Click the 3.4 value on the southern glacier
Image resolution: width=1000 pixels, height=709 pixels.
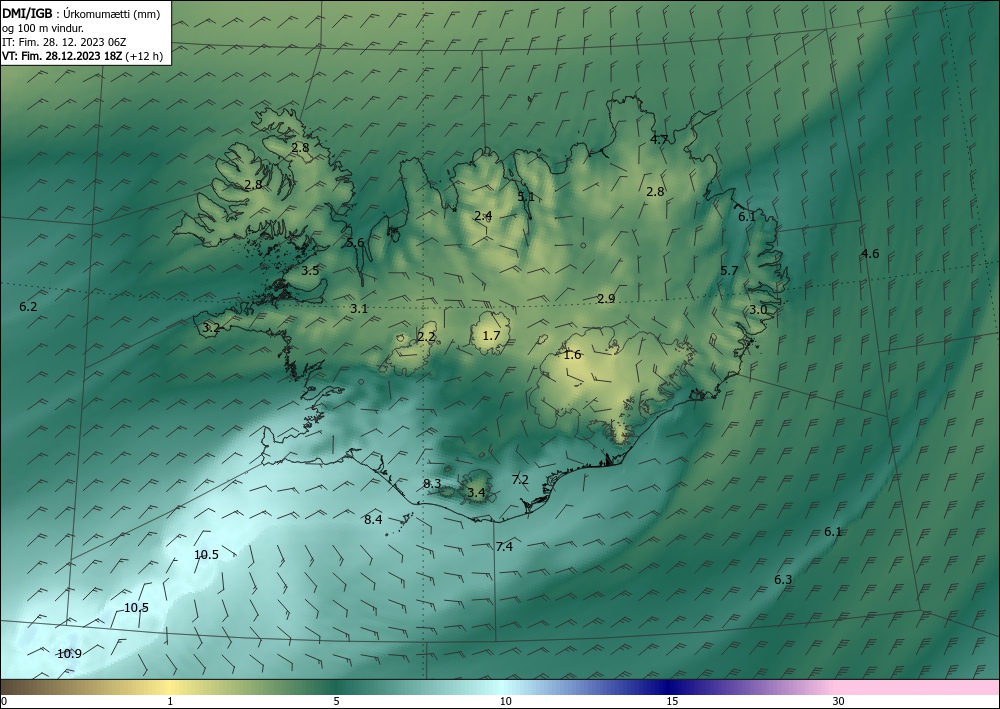pyautogui.click(x=476, y=492)
